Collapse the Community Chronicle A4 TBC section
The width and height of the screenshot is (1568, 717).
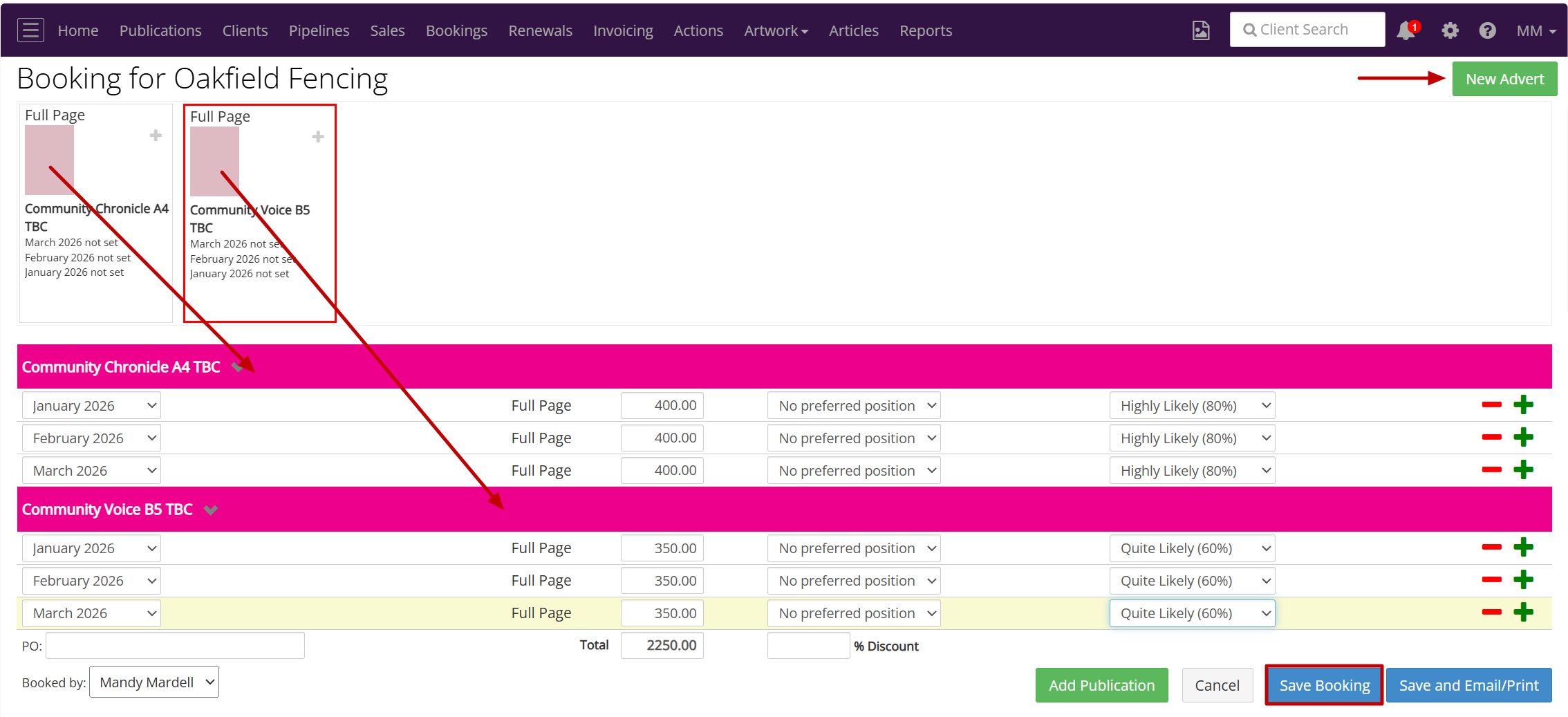pos(237,367)
